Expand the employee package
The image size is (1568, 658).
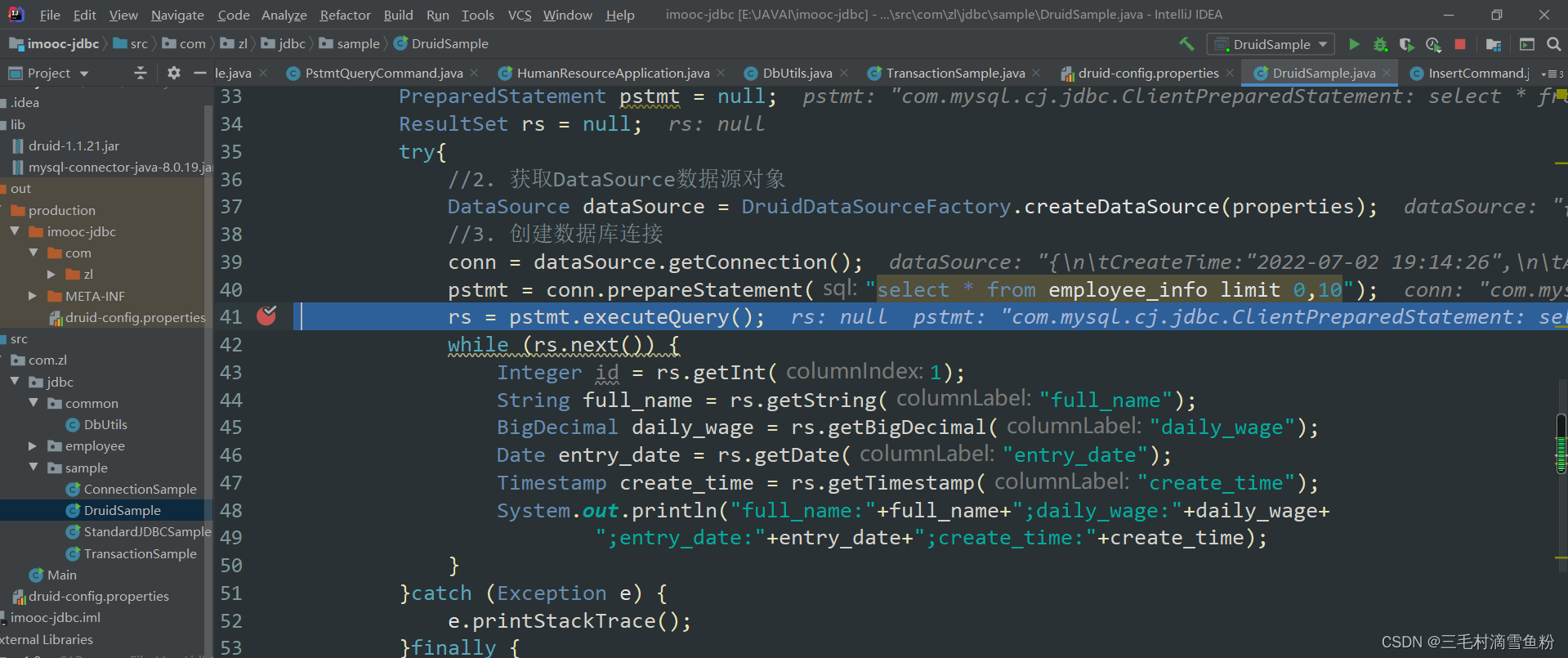coord(33,445)
